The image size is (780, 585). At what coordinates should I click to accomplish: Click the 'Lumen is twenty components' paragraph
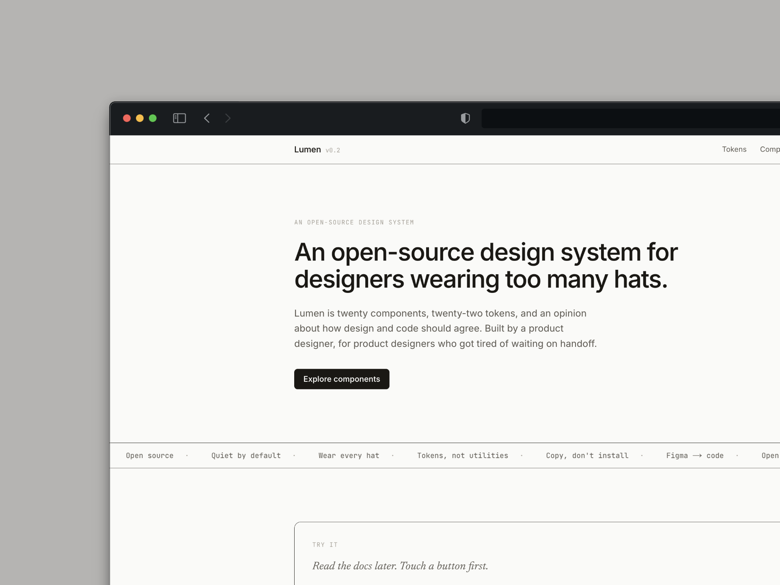tap(445, 328)
